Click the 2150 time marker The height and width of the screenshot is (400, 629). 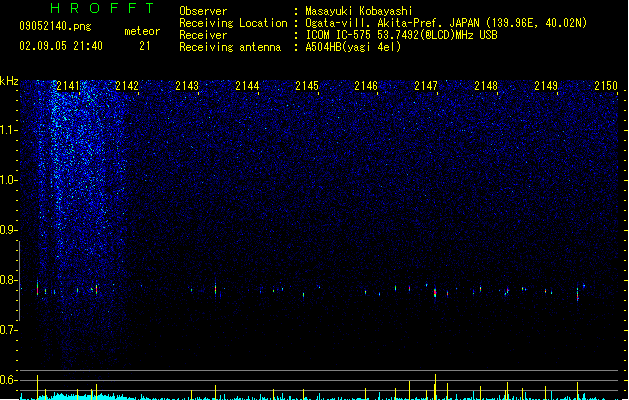pyautogui.click(x=606, y=86)
